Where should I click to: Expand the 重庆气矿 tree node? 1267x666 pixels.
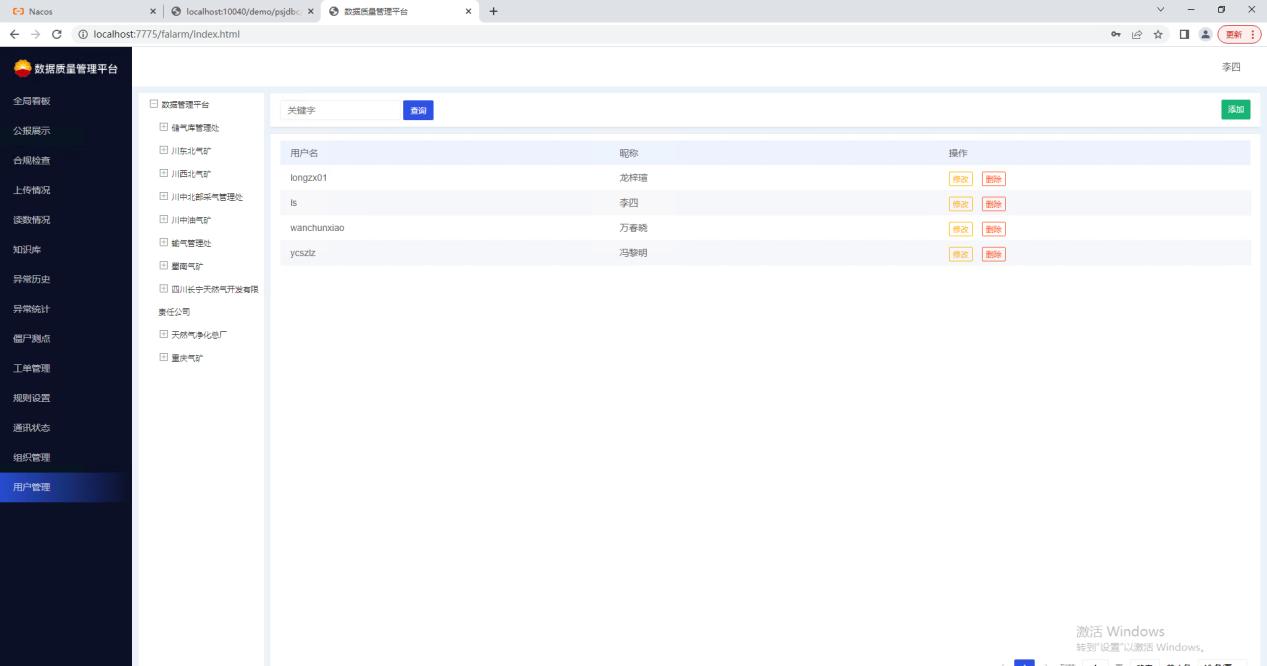[x=164, y=358]
